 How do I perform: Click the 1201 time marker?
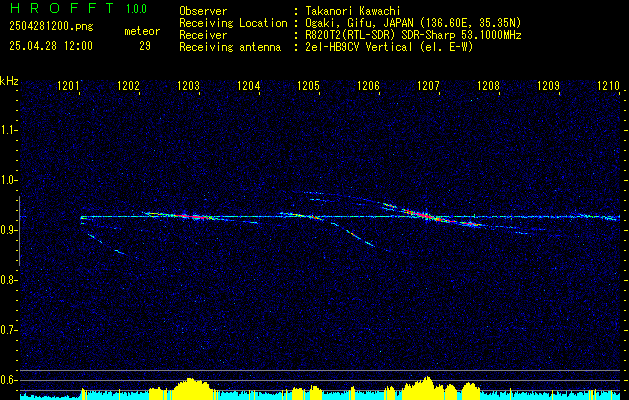click(68, 85)
